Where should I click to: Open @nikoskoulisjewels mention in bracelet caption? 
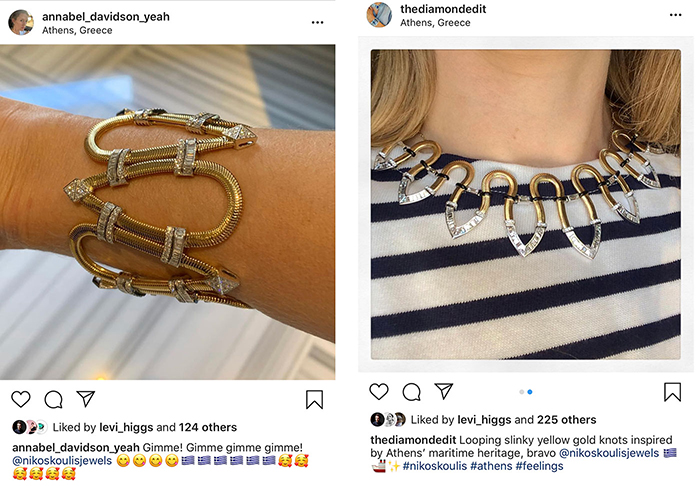coord(62,461)
